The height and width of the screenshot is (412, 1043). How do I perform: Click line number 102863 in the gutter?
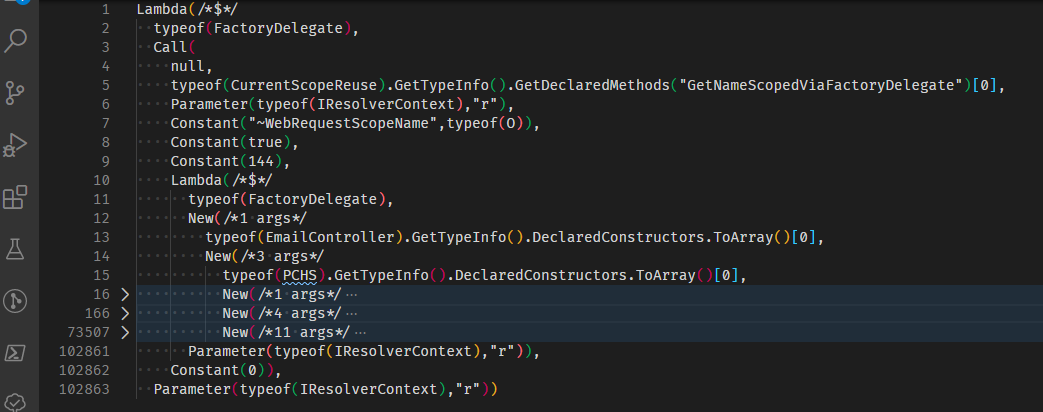(84, 389)
